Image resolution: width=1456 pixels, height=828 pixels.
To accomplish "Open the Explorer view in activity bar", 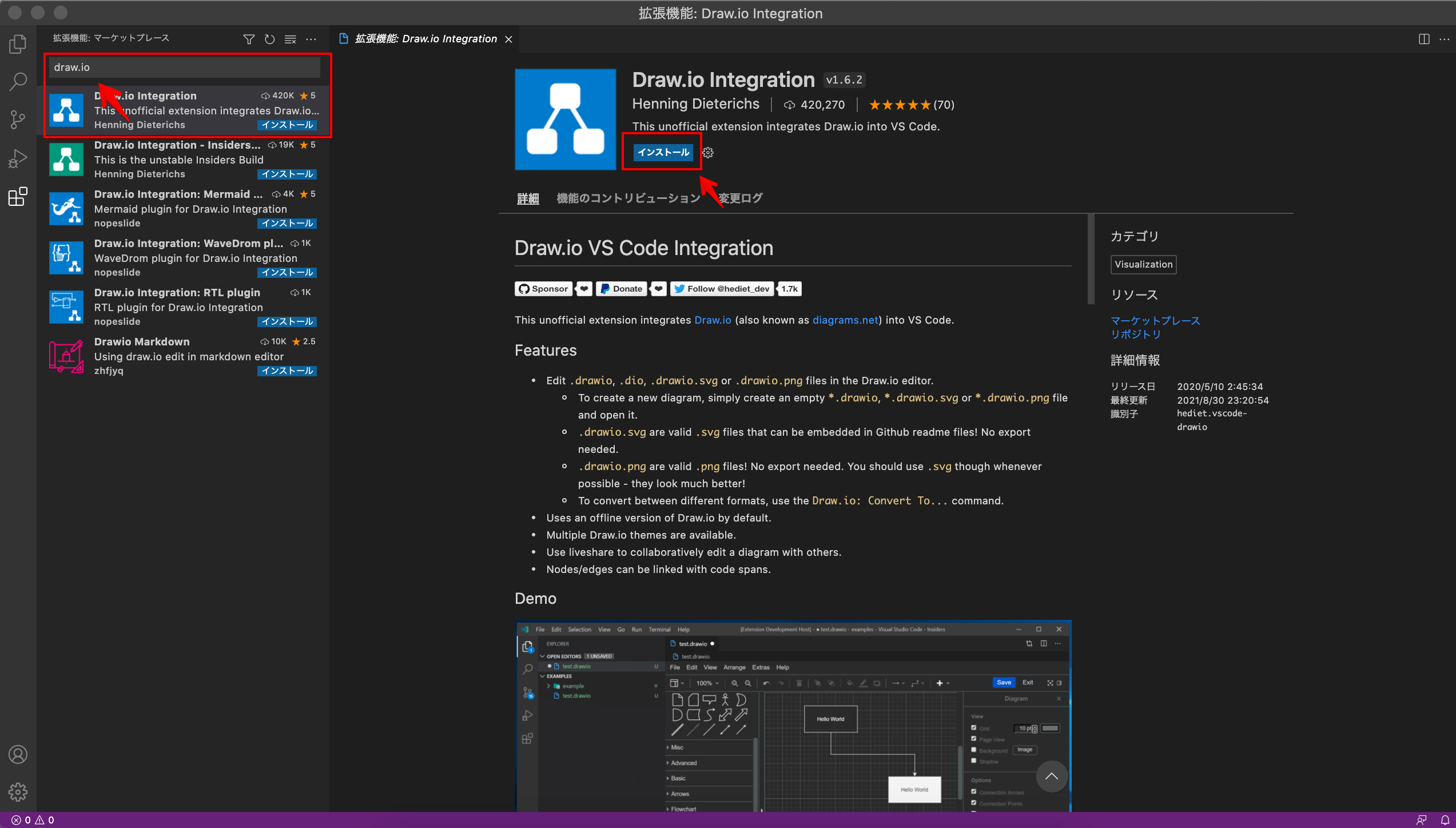I will coord(18,44).
